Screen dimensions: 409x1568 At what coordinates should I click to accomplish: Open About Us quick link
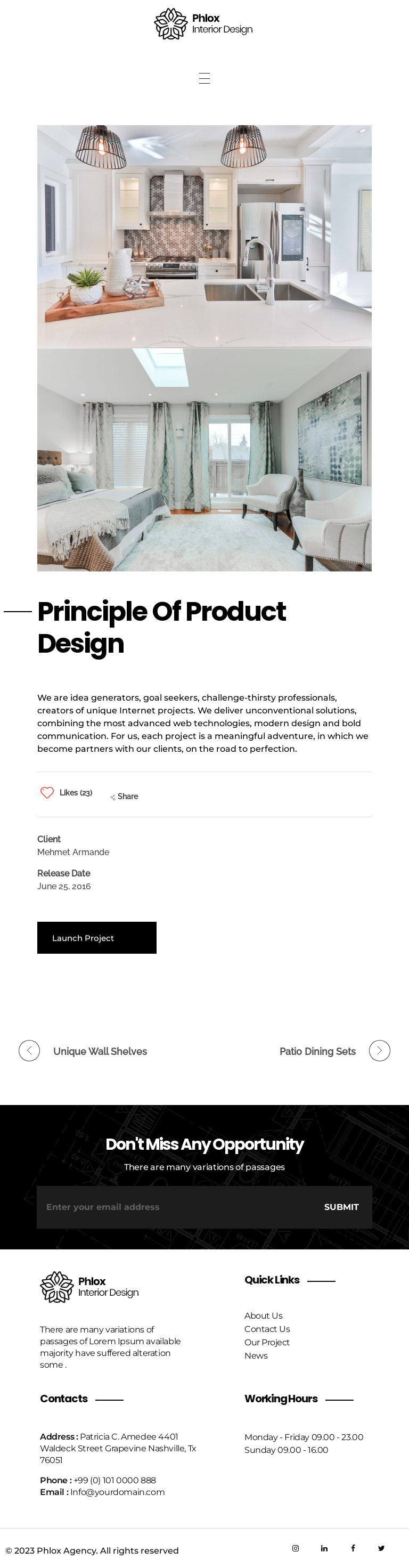tap(264, 1315)
